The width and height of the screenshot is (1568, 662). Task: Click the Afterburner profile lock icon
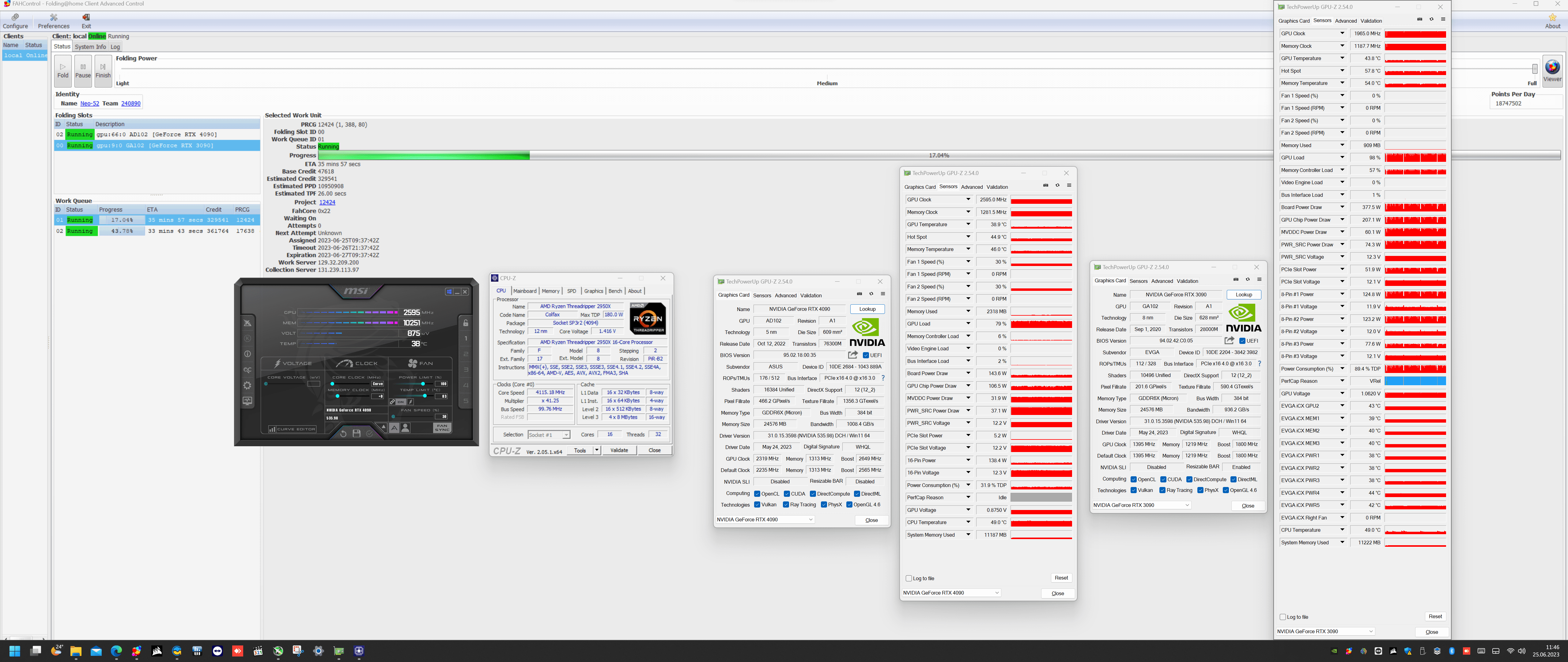[x=466, y=323]
